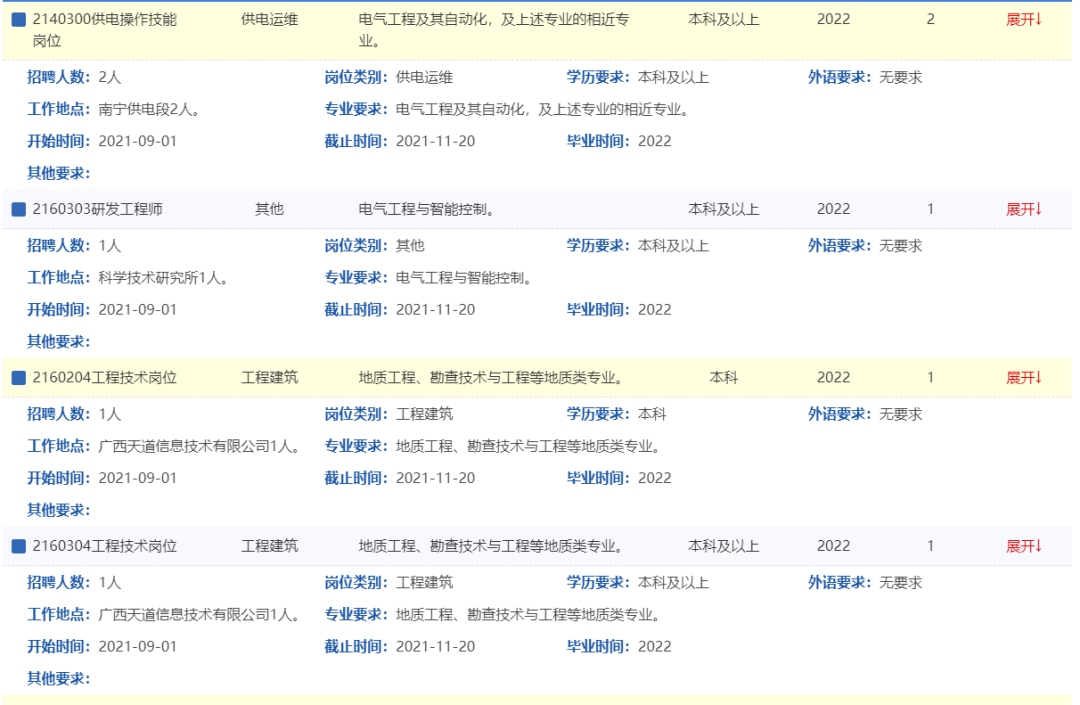This screenshot has width=1080, height=705.
Task: Collapse details via 展开↓ on 2160303研发工程师
Action: tap(1023, 209)
